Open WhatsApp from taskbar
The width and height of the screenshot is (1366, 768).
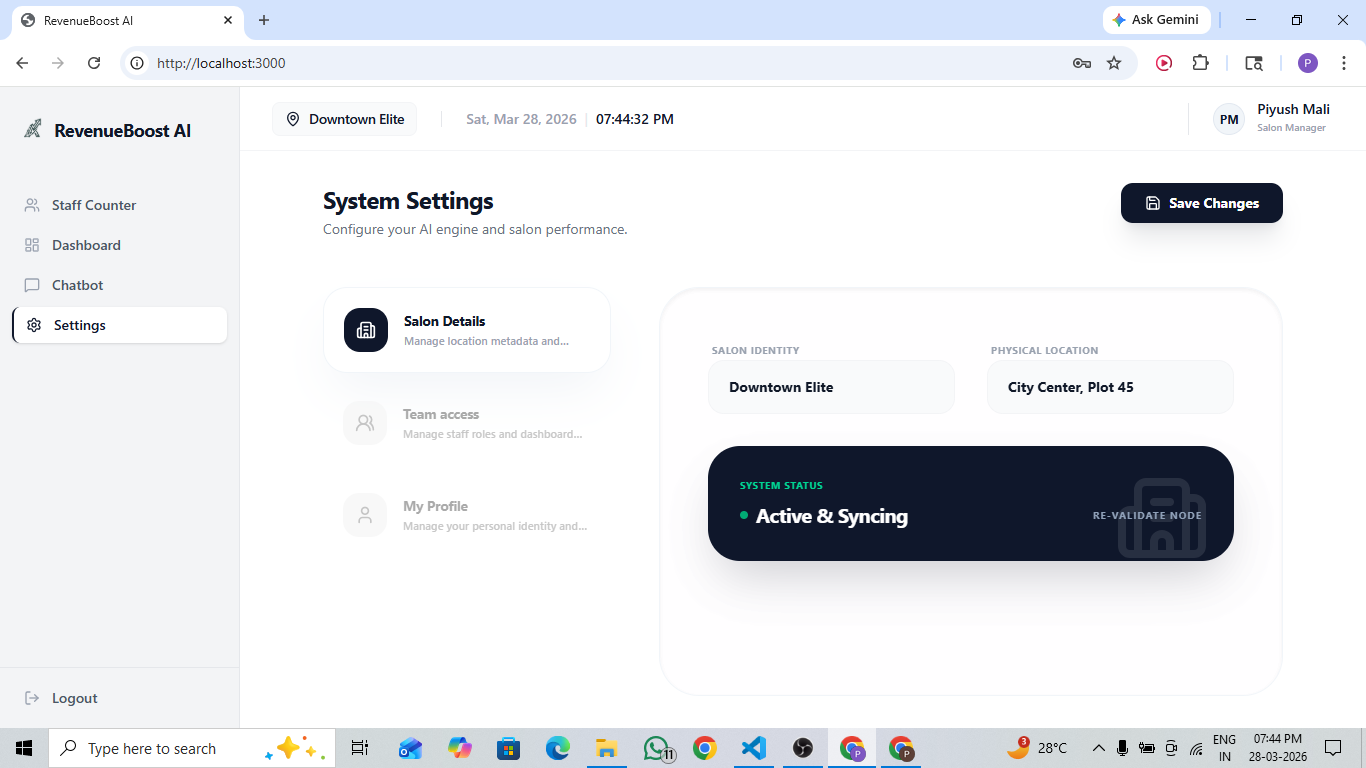pyautogui.click(x=656, y=748)
